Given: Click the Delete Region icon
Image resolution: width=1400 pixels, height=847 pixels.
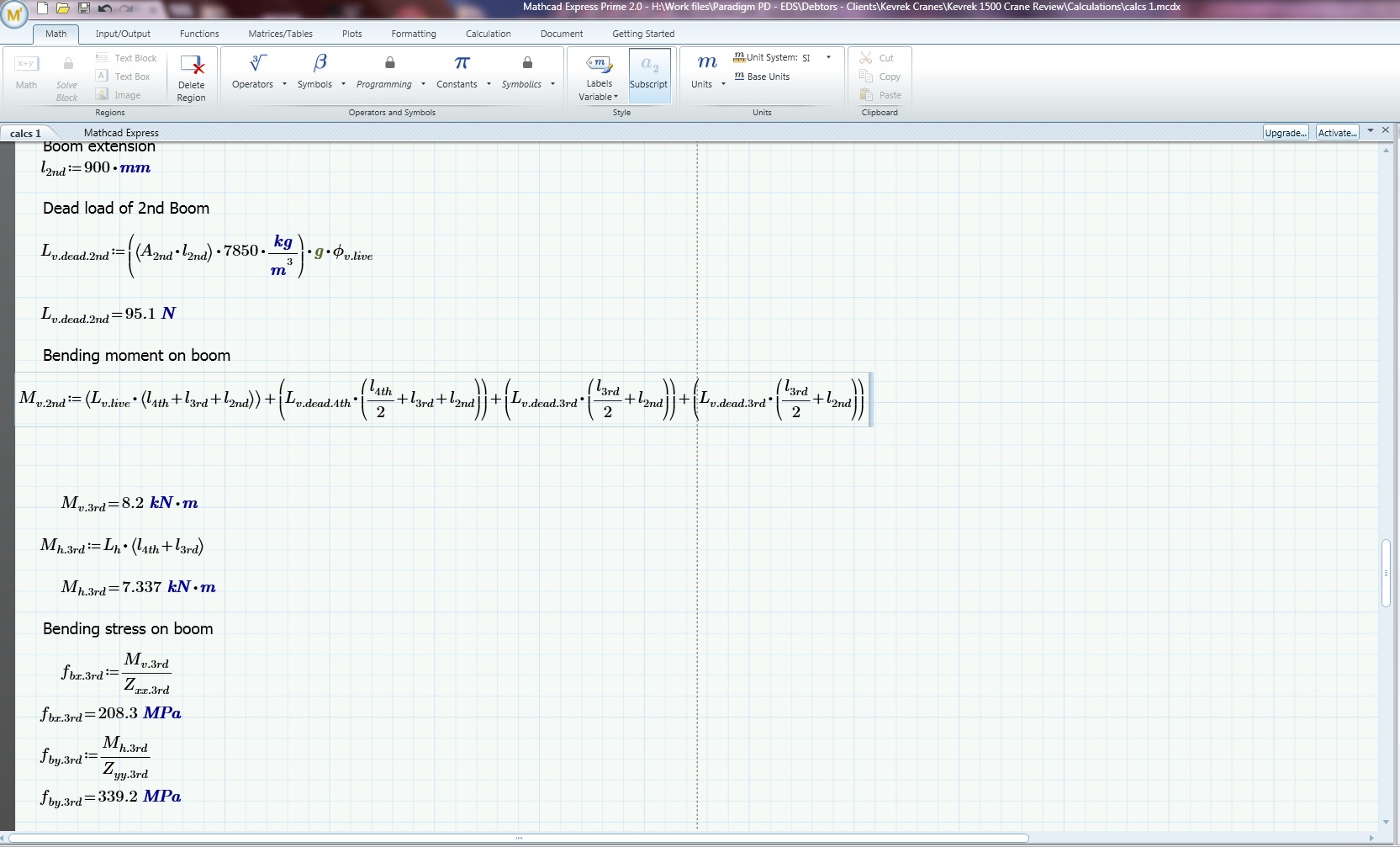Looking at the screenshot, I should tap(193, 66).
